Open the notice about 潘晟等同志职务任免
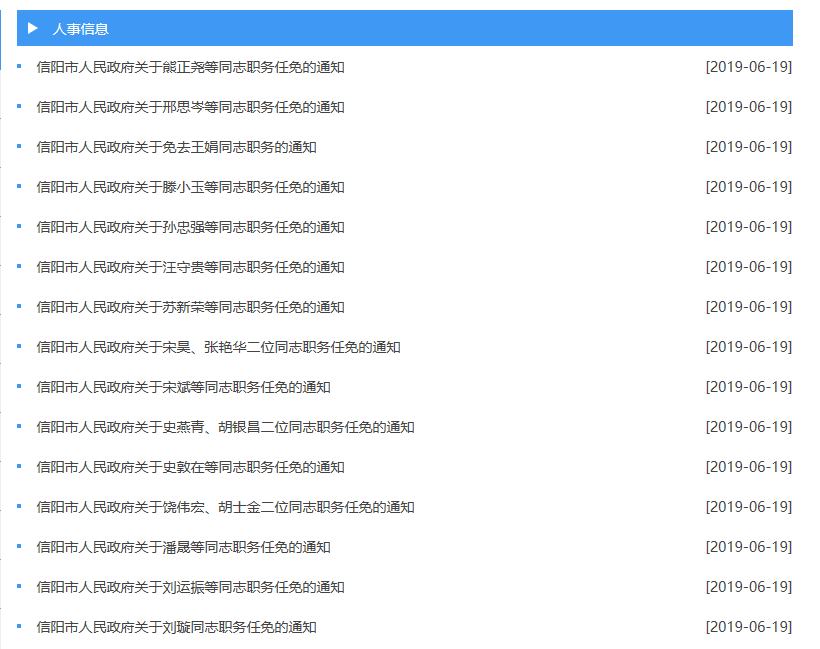Viewport: 820px width, 649px height. [x=184, y=547]
